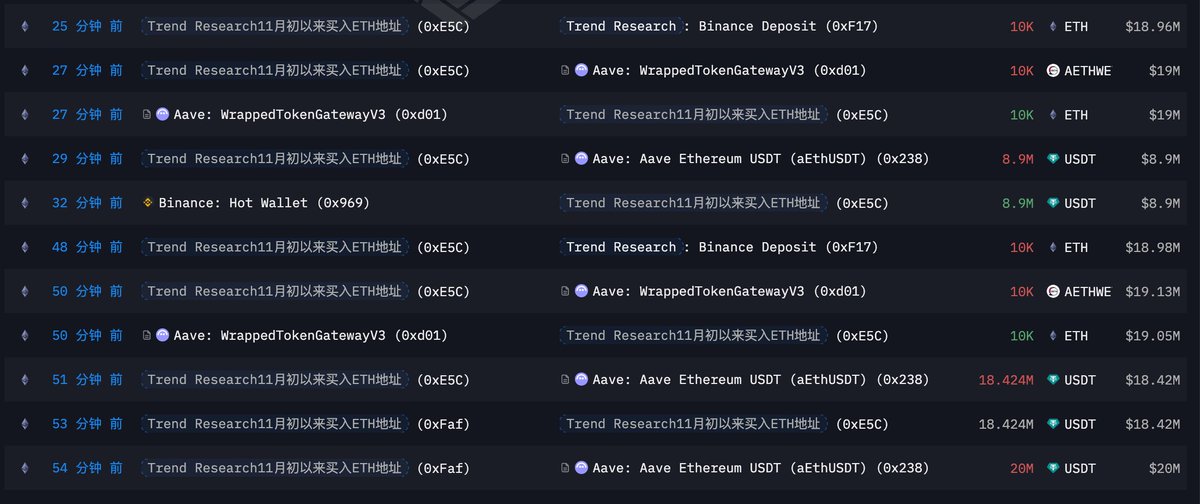The width and height of the screenshot is (1200, 504).
Task: Click the red 18.424M amount in 51 分钟前 row
Action: (x=1006, y=380)
